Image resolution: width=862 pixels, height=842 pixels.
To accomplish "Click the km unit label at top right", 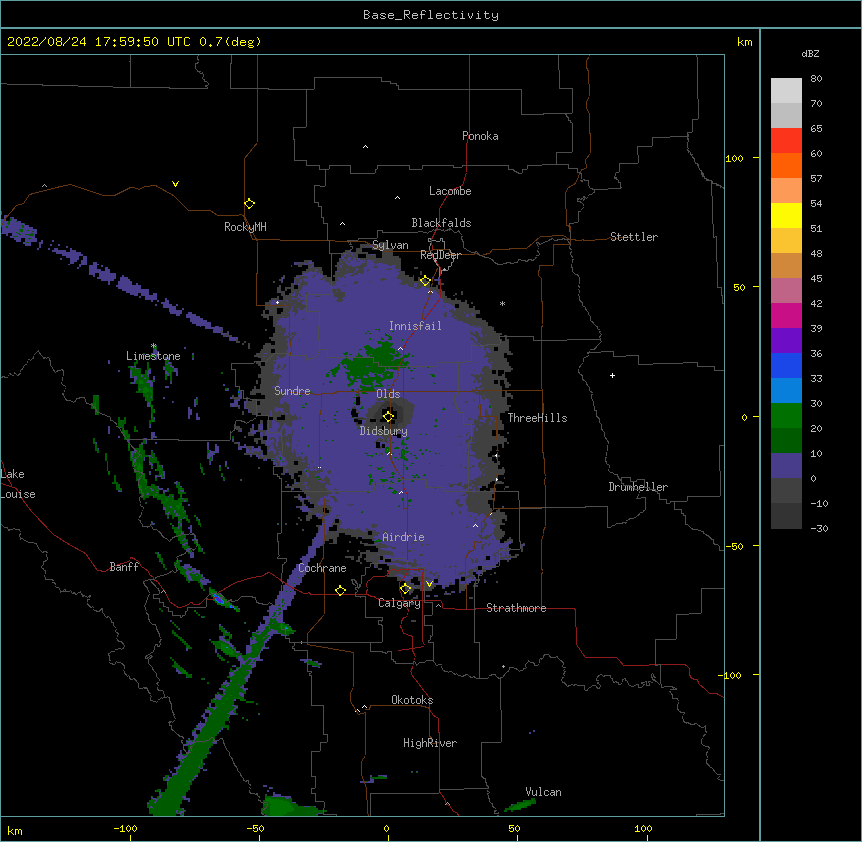I will click(744, 42).
